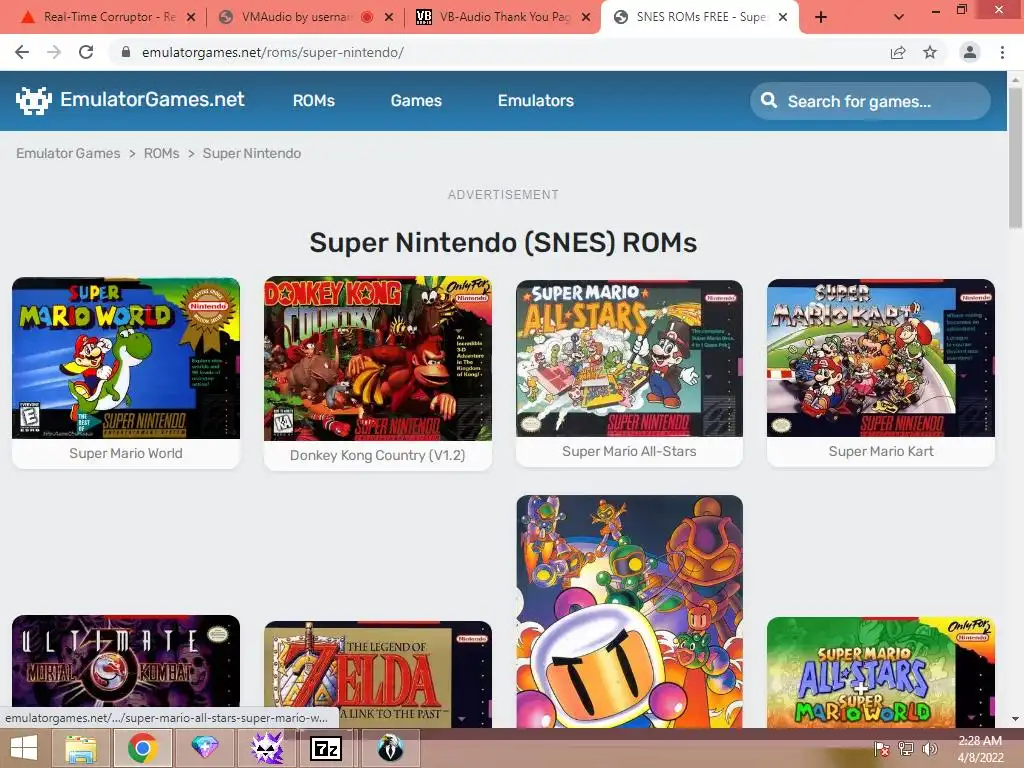Open the suited-figure taskbar app
Image resolution: width=1024 pixels, height=768 pixels.
click(x=390, y=748)
